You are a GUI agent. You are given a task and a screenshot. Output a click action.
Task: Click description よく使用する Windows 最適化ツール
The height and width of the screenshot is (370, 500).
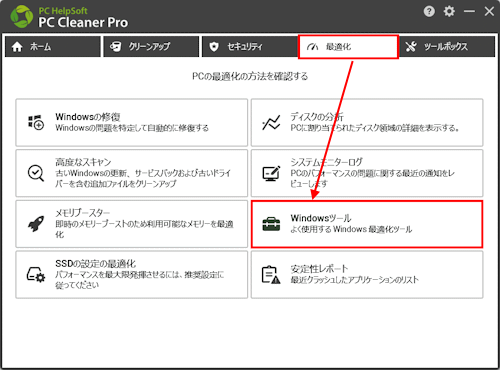click(x=351, y=229)
